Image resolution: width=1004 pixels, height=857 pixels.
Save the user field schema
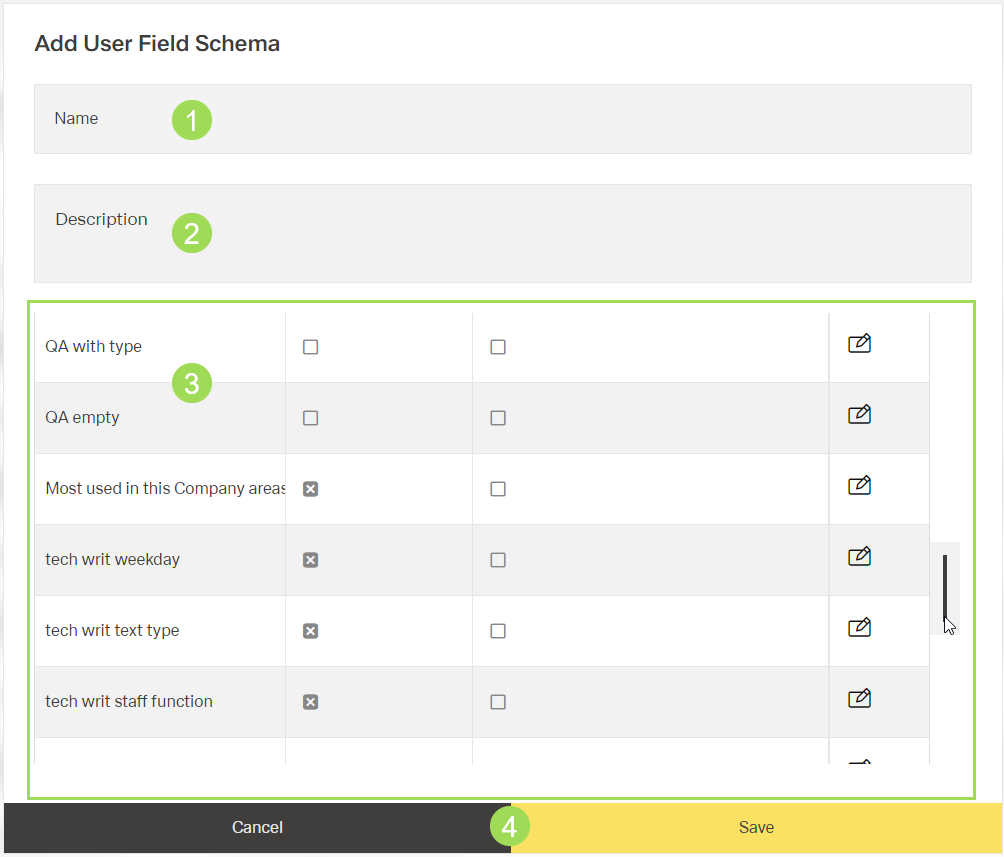756,827
